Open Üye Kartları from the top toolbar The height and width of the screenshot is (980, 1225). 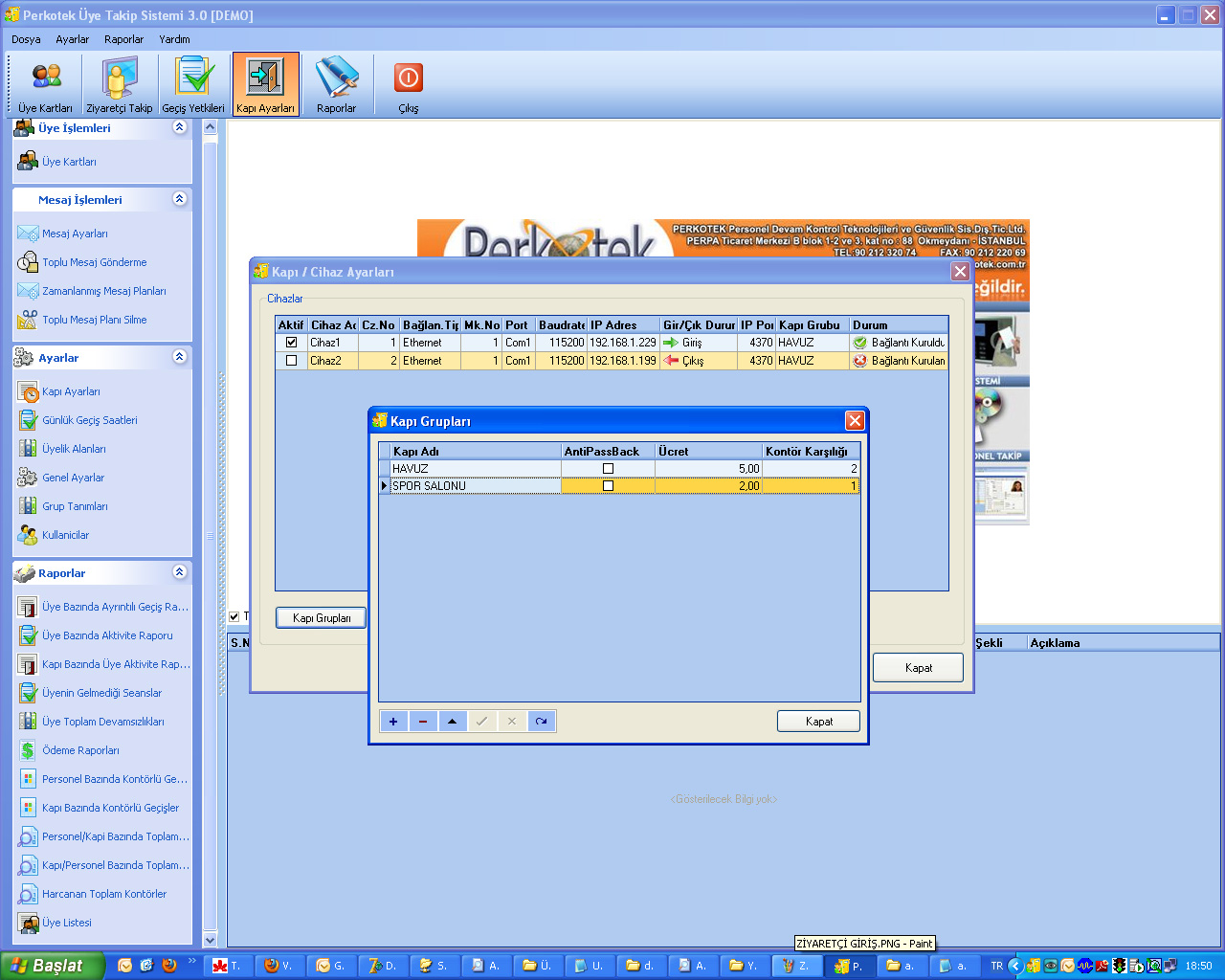point(45,85)
